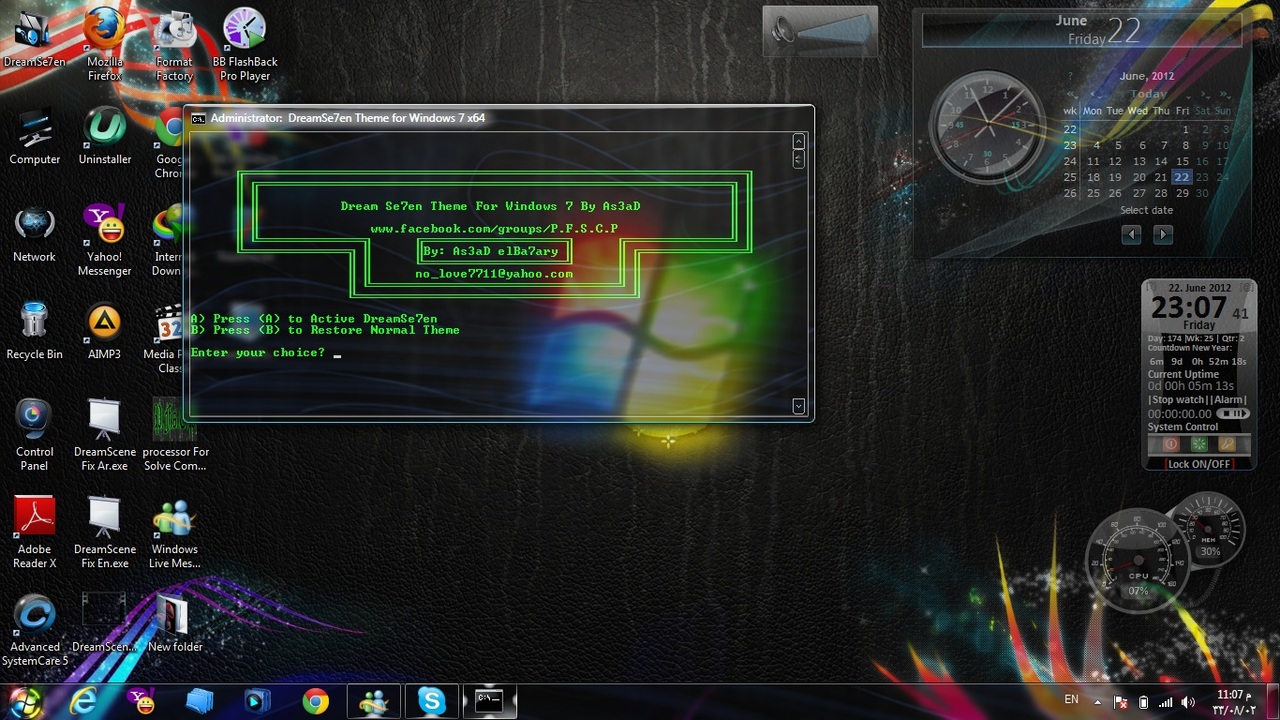Viewport: 1280px width, 720px height.
Task: Select June 15 in the calendar
Action: 1183,161
